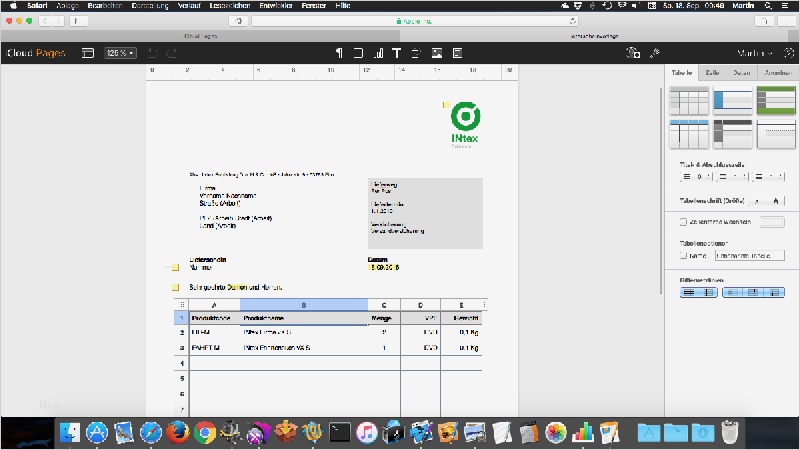Insert a shape using the shape icon

pyautogui.click(x=358, y=53)
